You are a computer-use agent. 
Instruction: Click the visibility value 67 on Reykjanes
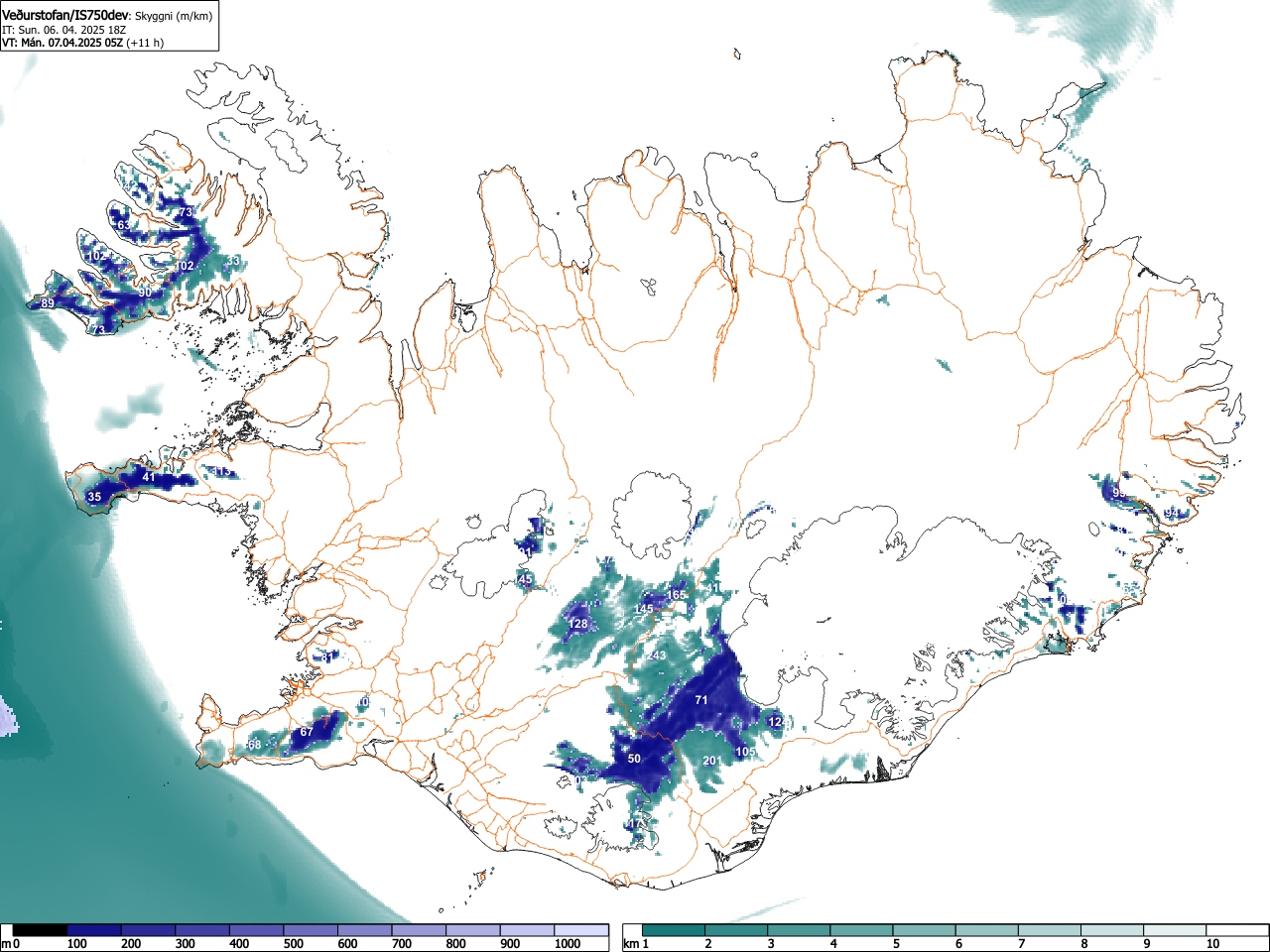click(307, 732)
